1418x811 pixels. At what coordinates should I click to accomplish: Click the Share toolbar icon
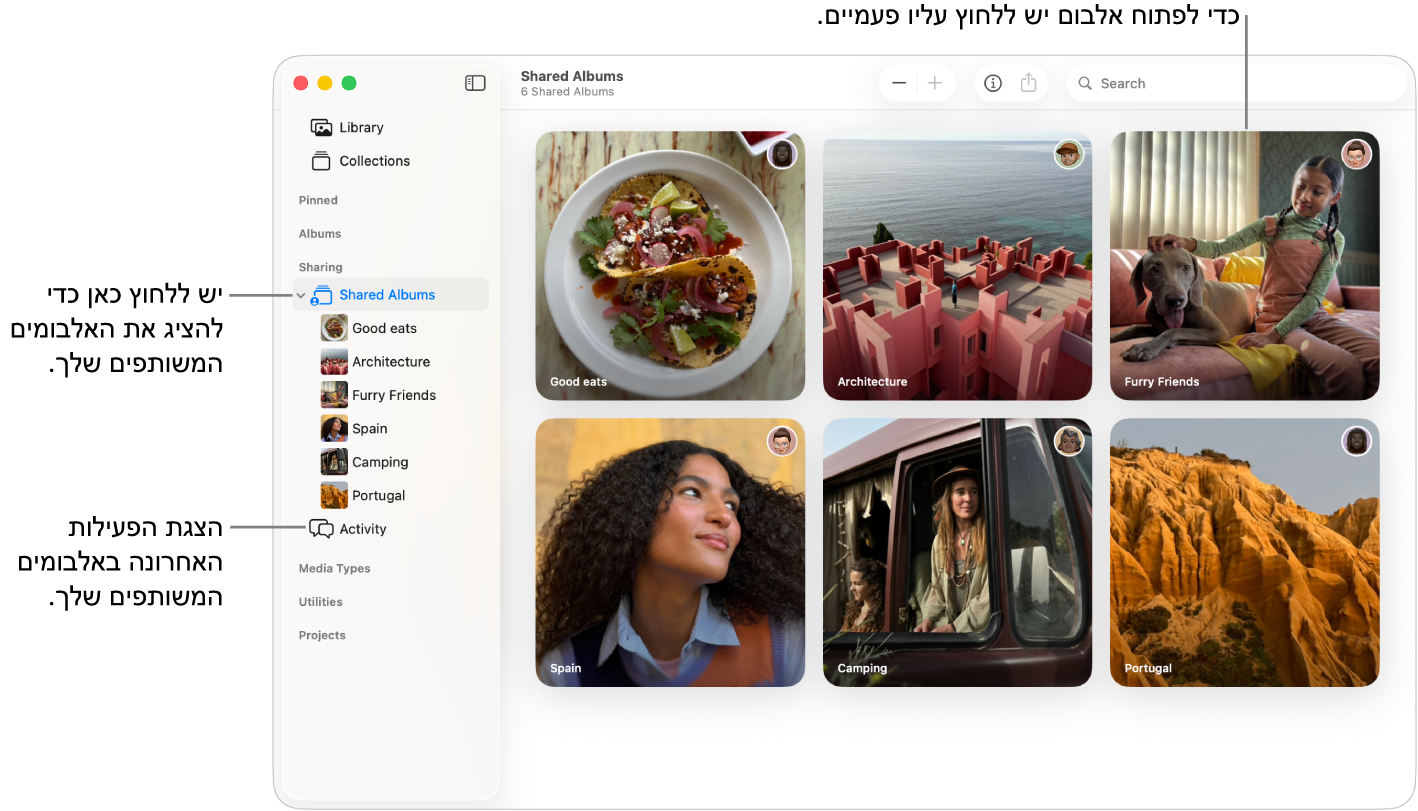pos(1029,83)
